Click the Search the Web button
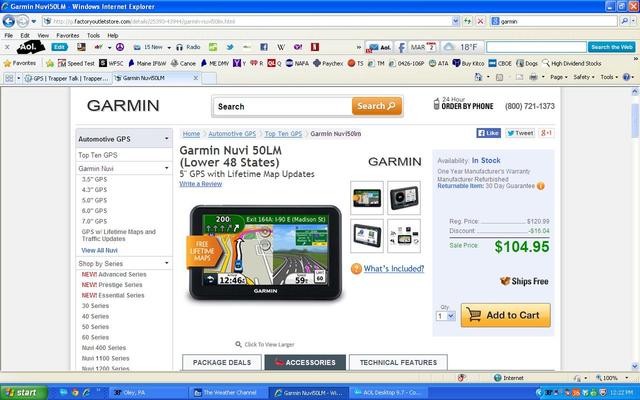The height and width of the screenshot is (400, 640). pos(611,47)
